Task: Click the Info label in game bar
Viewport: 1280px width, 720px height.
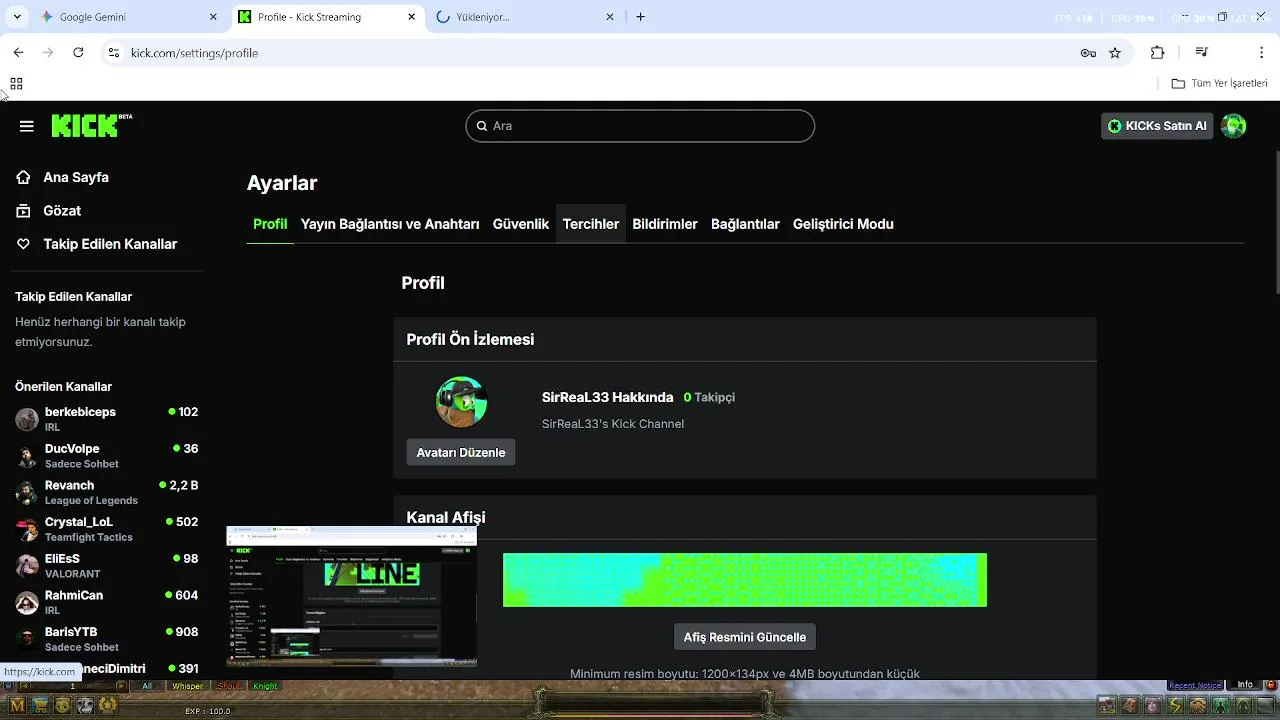Action: (1245, 685)
